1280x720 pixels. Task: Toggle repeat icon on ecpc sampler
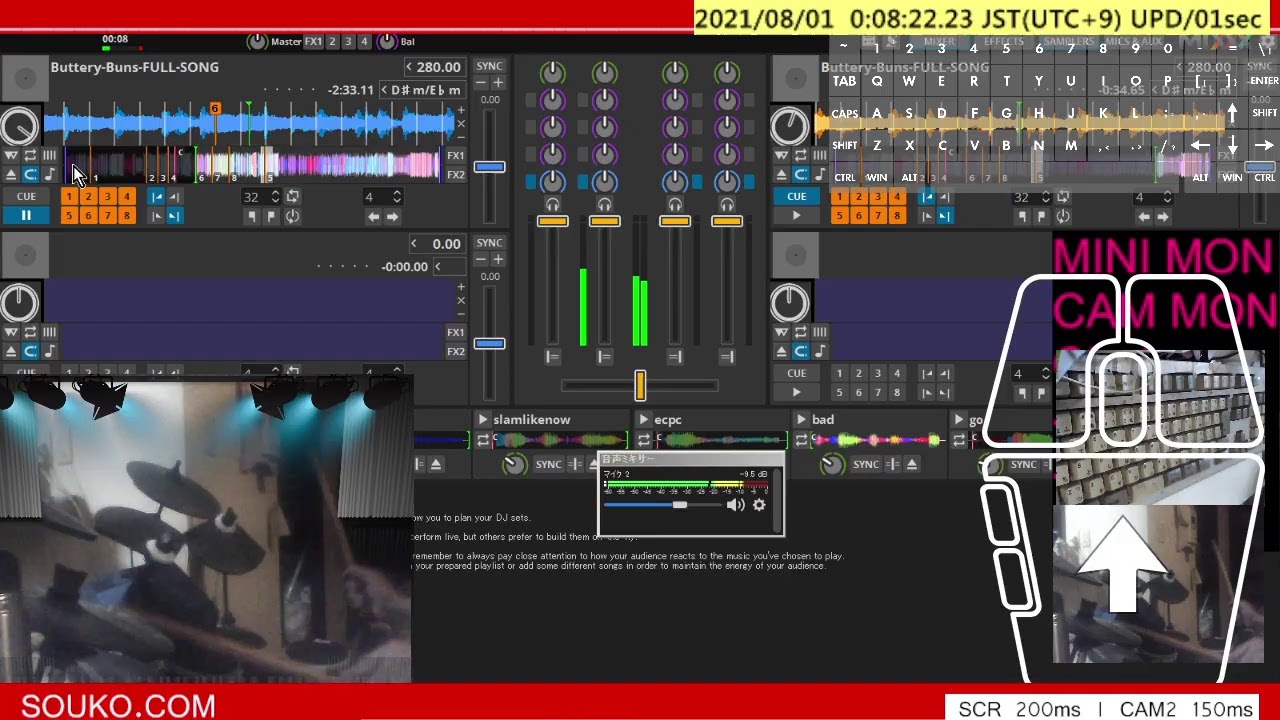coord(642,440)
